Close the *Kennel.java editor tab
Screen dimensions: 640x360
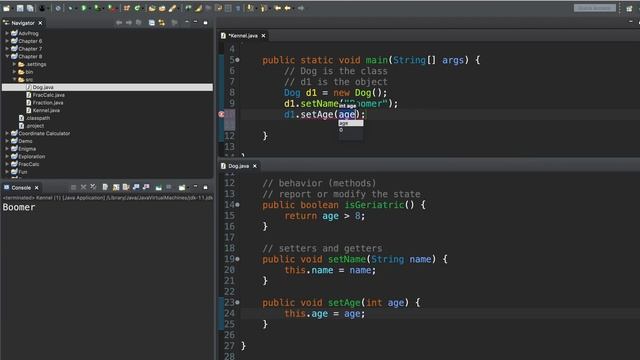pos(263,36)
